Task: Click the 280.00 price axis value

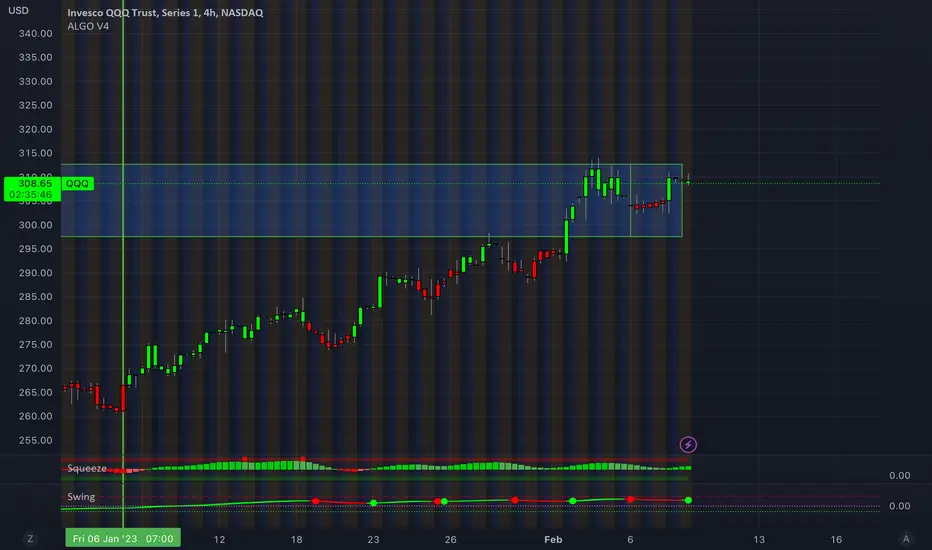Action: click(x=35, y=321)
